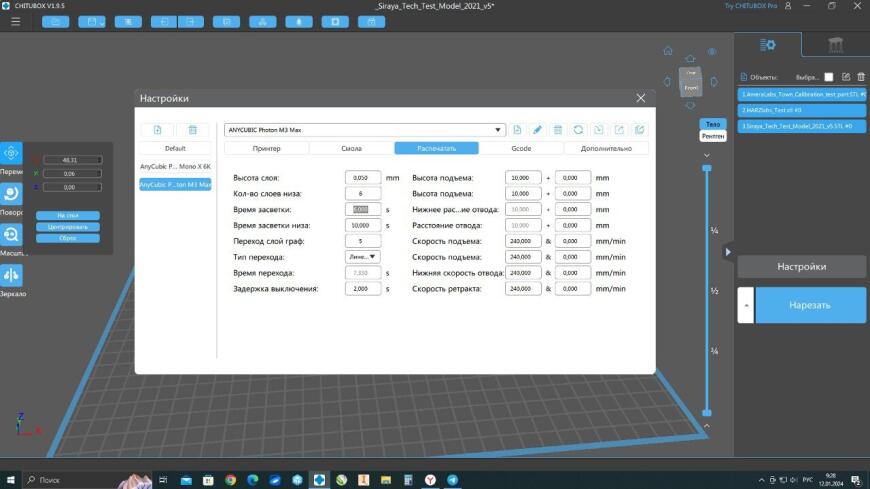Rotate view right with arrow icon
Viewport: 870px width, 489px height.
(714, 82)
